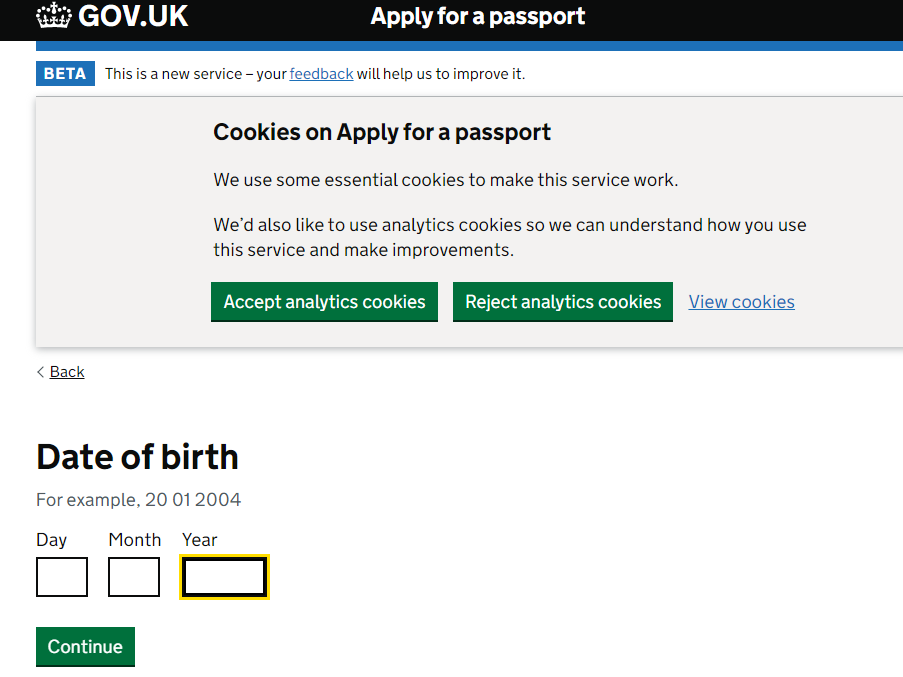
Task: Open the feedback link in the beta banner
Action: [x=321, y=74]
